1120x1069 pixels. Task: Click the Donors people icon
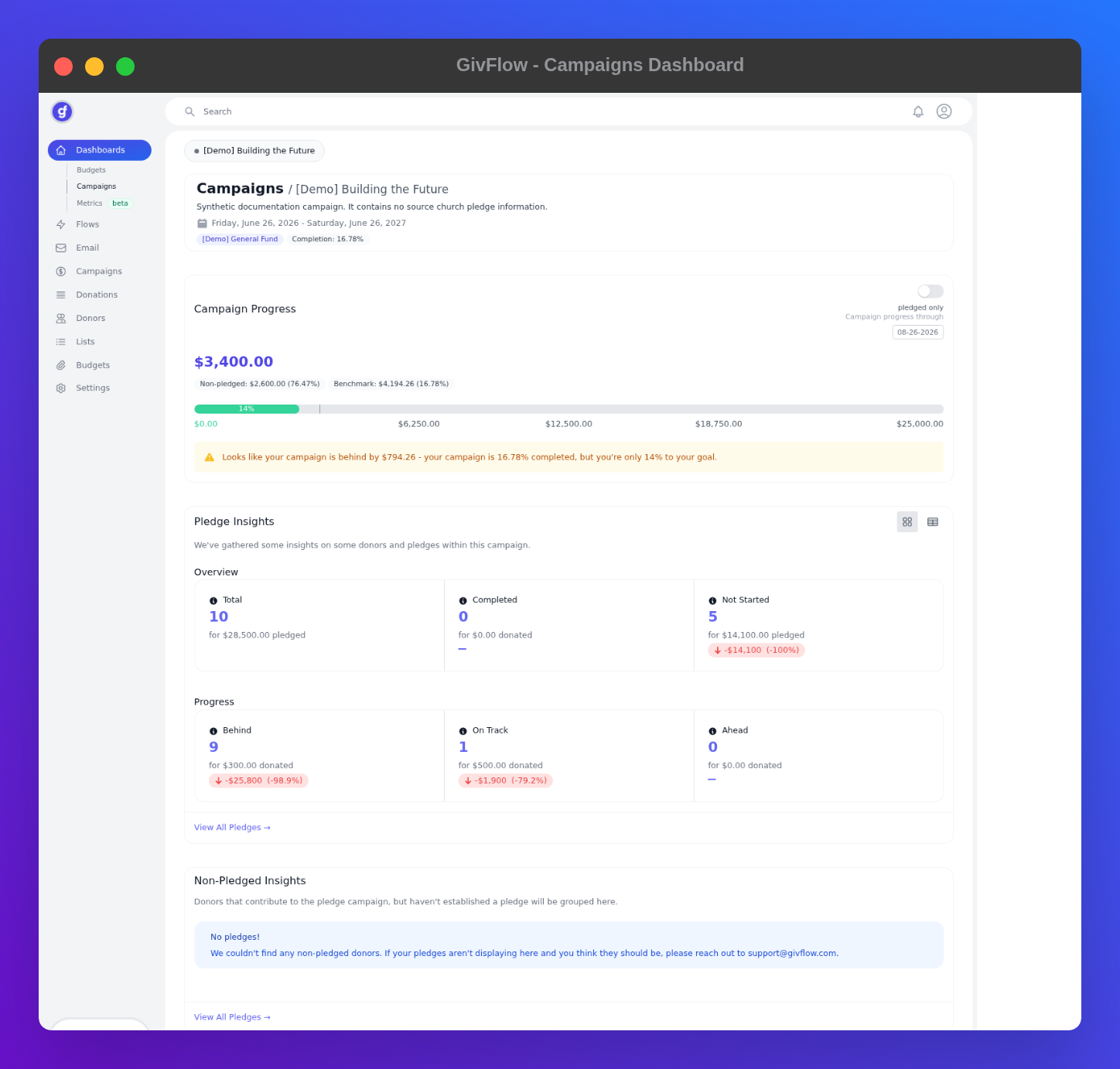pos(61,319)
